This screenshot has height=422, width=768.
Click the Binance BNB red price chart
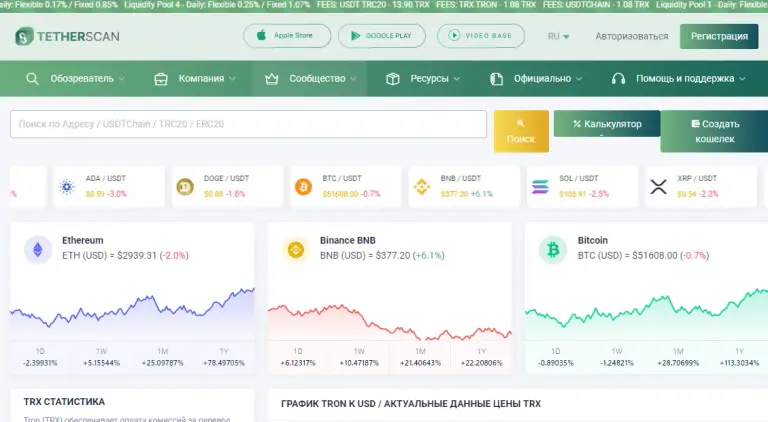[390, 321]
